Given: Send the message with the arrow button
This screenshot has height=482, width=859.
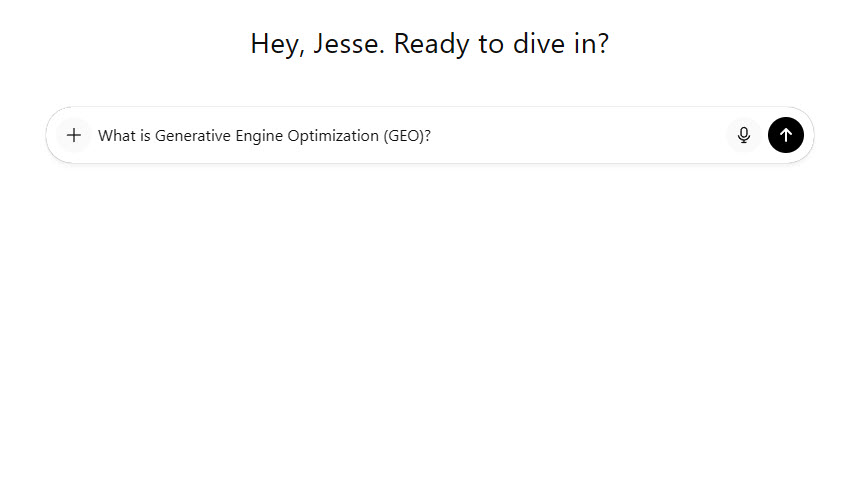Looking at the screenshot, I should click(x=786, y=135).
